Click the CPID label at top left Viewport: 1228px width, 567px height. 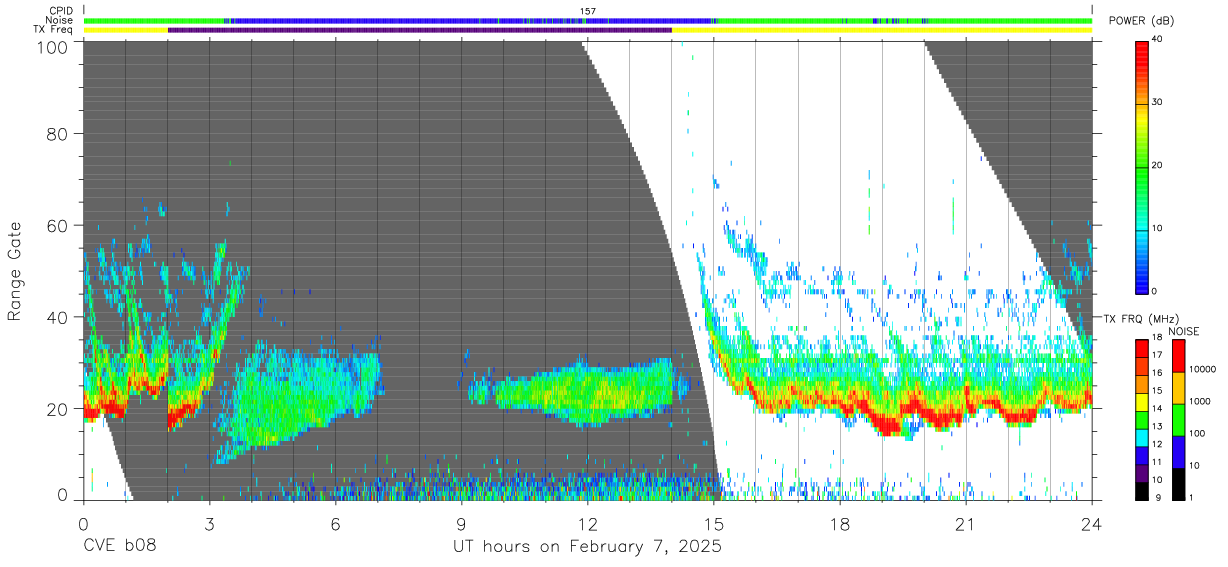tap(59, 11)
